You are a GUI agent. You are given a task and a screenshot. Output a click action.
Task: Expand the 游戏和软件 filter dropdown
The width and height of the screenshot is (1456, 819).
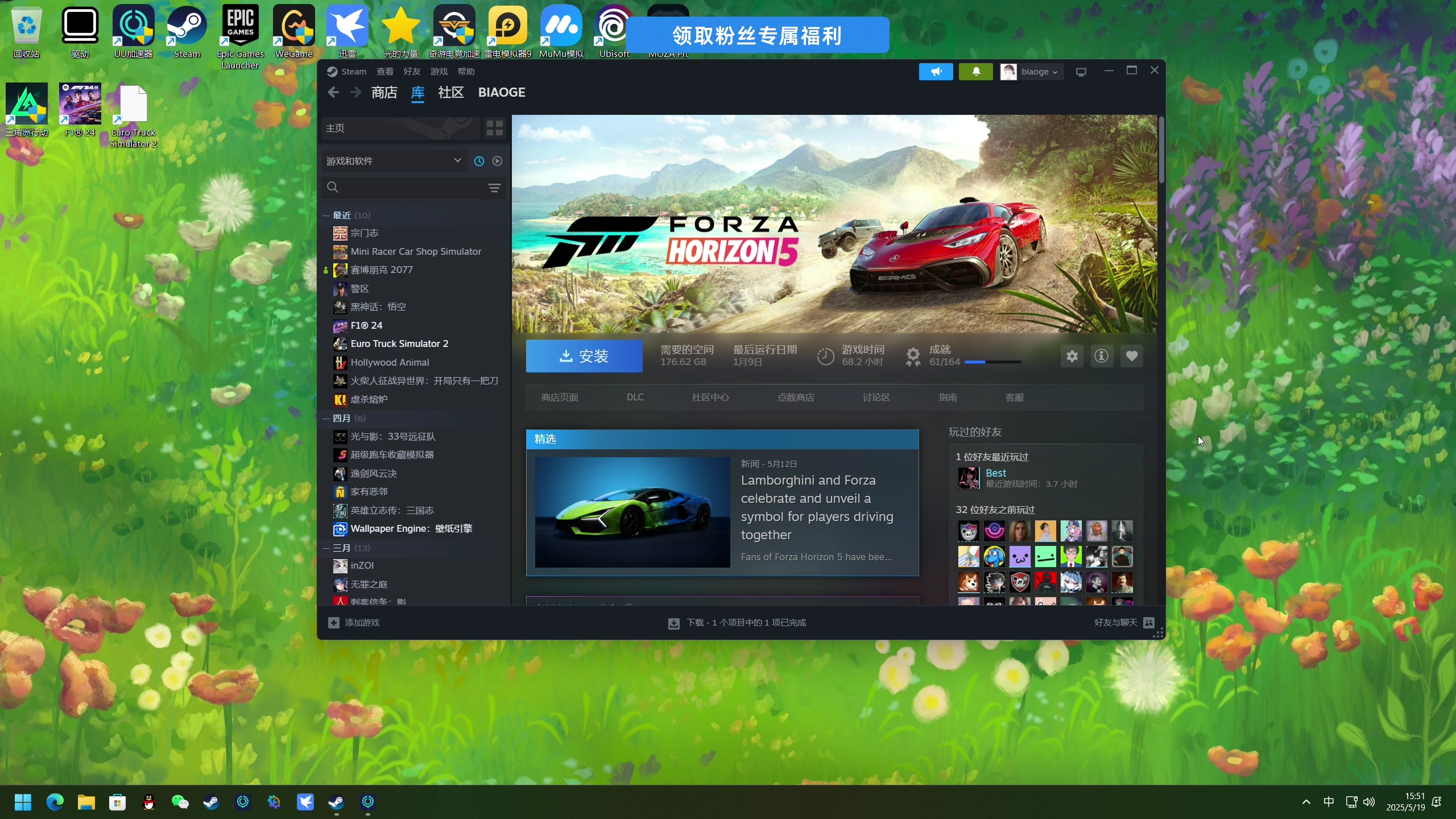394,161
